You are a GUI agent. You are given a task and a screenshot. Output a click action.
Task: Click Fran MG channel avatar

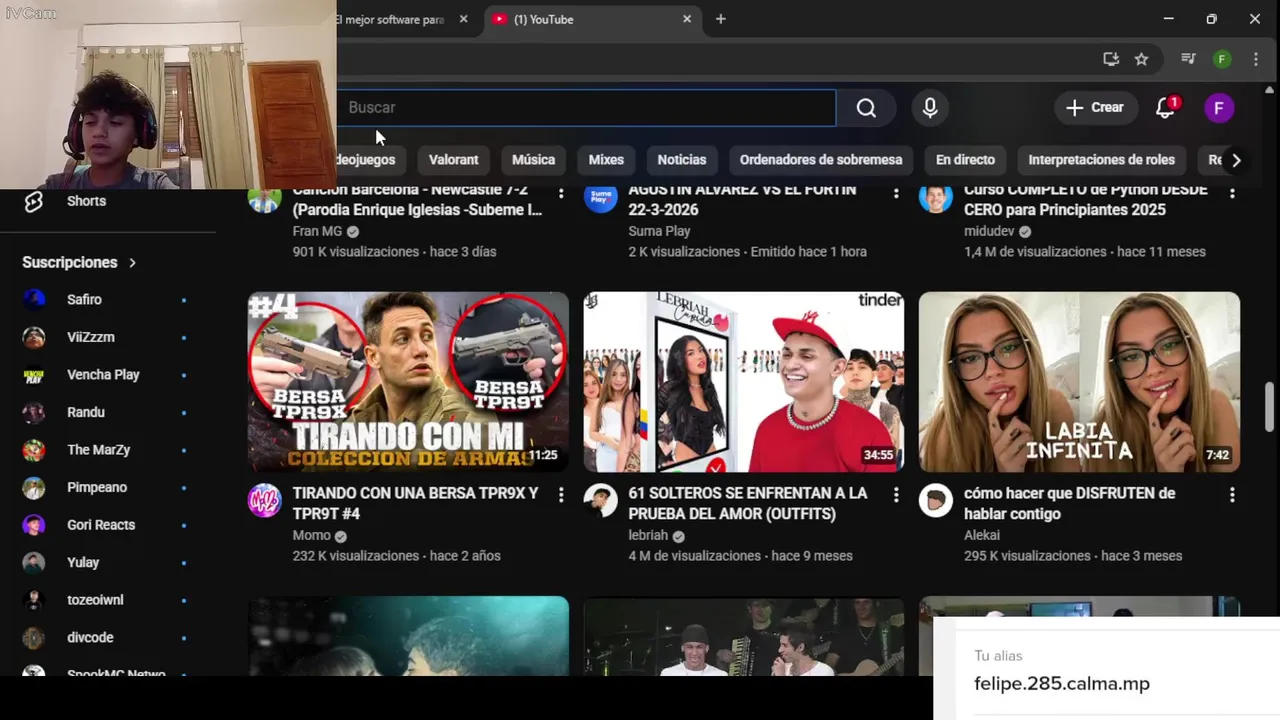point(265,200)
